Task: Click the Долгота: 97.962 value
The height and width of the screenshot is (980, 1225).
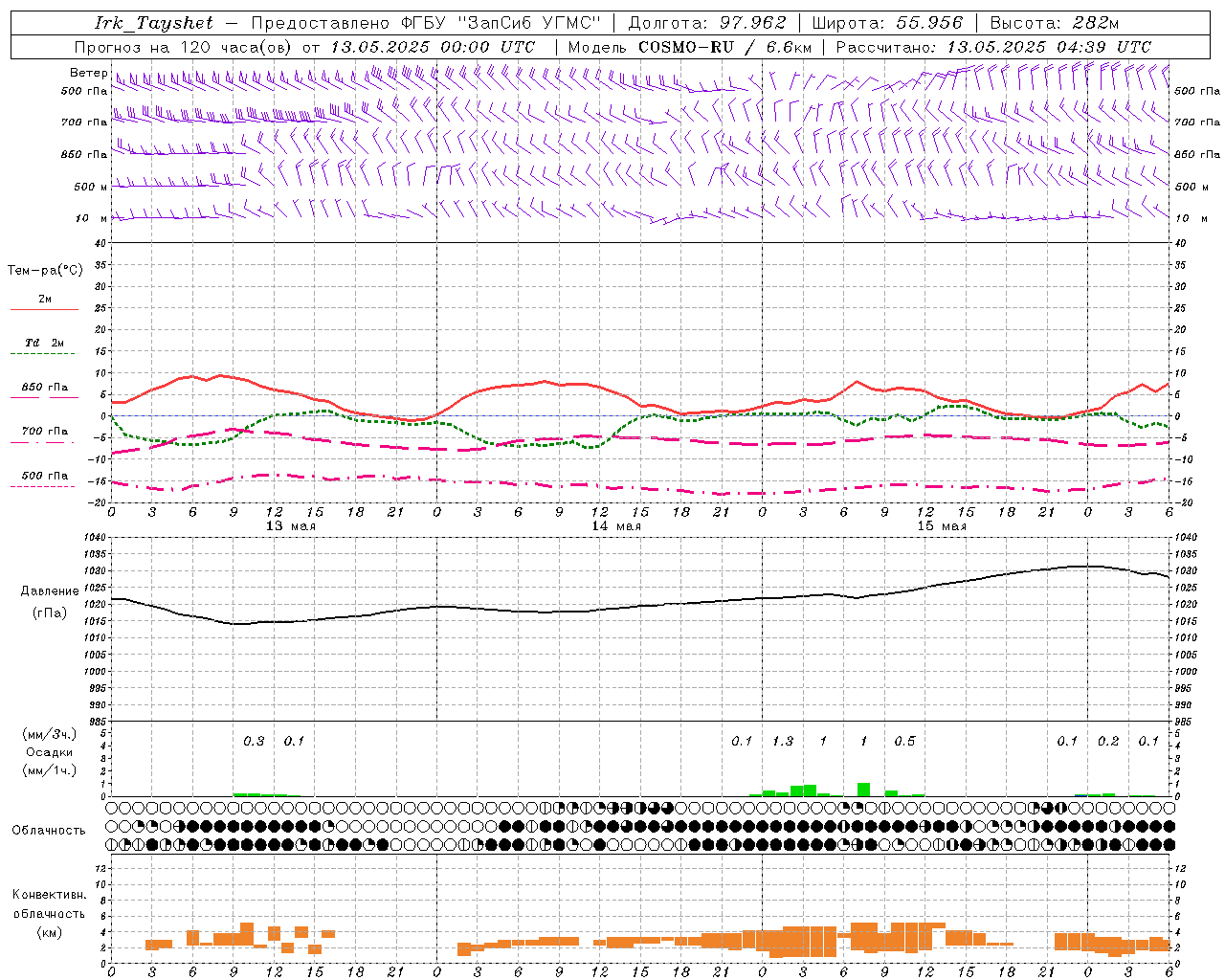Action: [x=706, y=23]
